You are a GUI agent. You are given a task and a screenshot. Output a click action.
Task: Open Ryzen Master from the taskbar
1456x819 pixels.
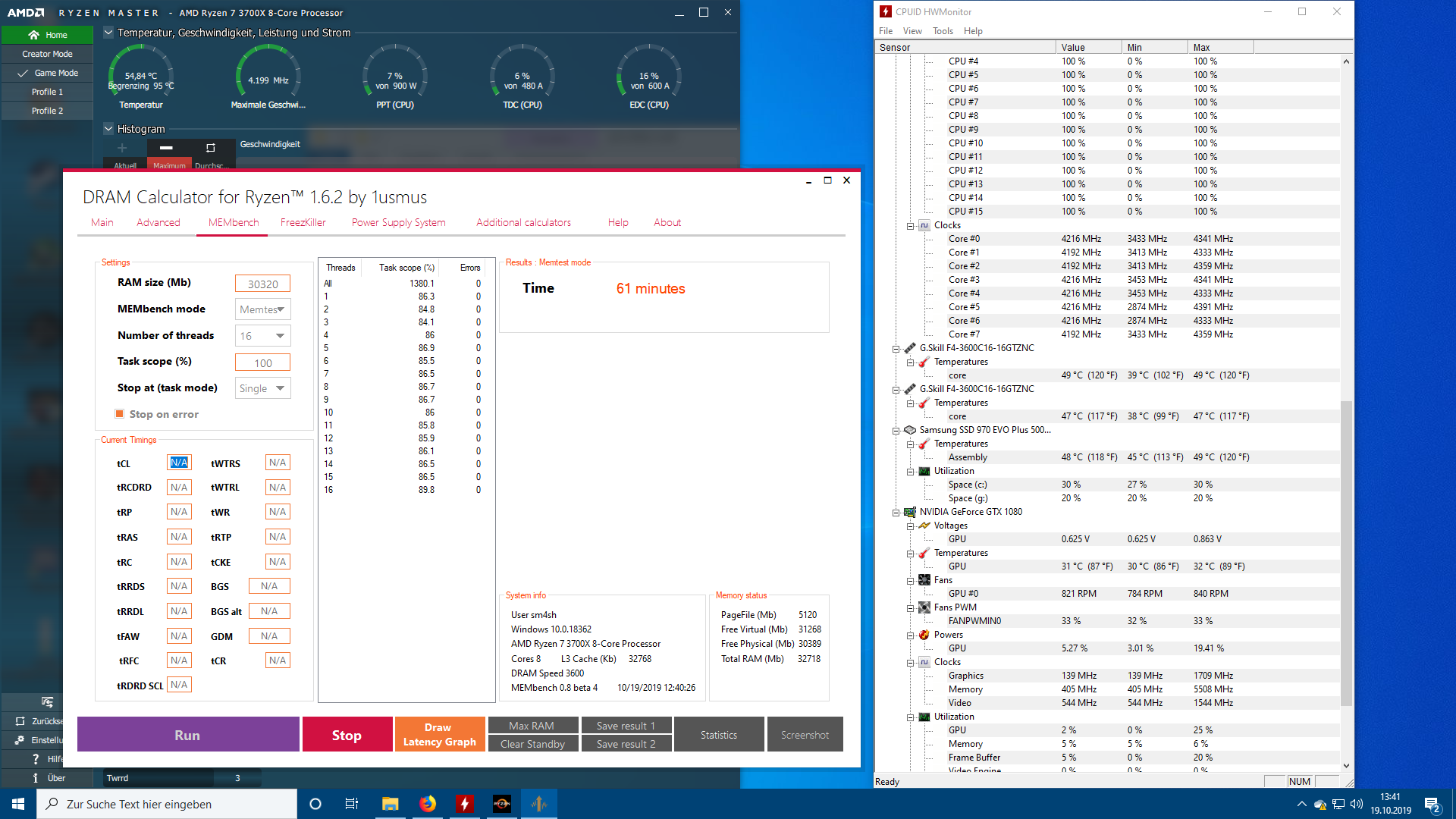point(502,804)
